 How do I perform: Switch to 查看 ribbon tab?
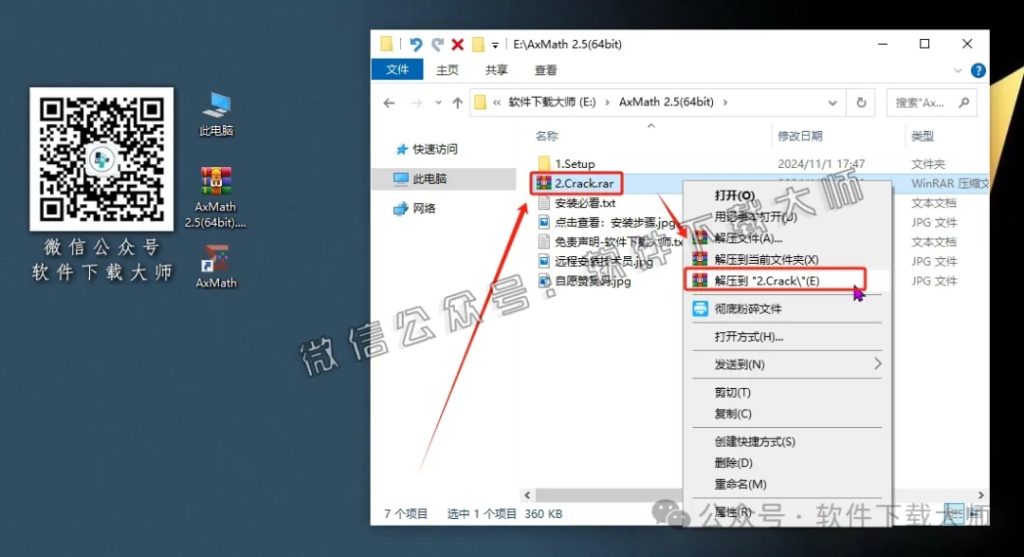tap(546, 70)
